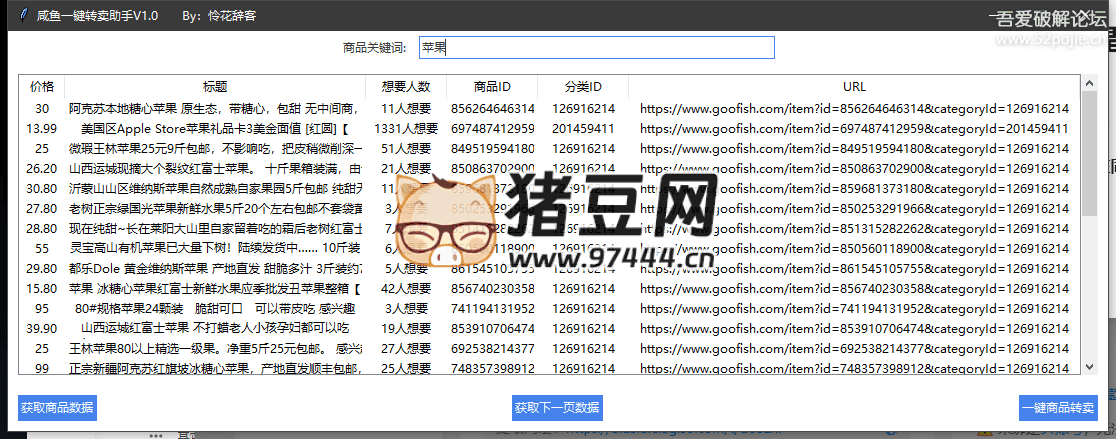1116x439 pixels.
Task: Click product ID 849519594180
Action: pos(493,149)
